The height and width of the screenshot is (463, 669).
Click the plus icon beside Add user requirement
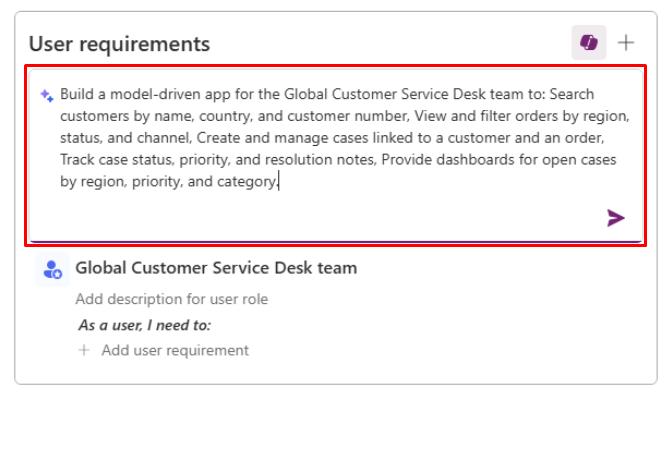coord(84,350)
